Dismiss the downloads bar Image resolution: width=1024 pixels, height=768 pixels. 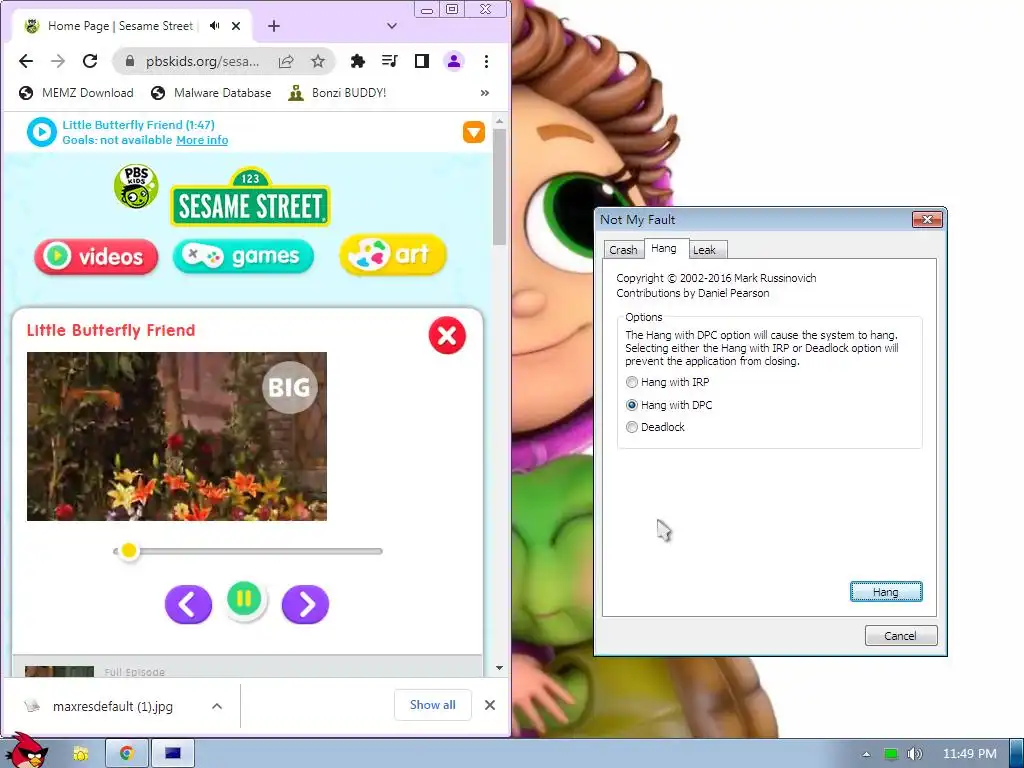pyautogui.click(x=490, y=705)
